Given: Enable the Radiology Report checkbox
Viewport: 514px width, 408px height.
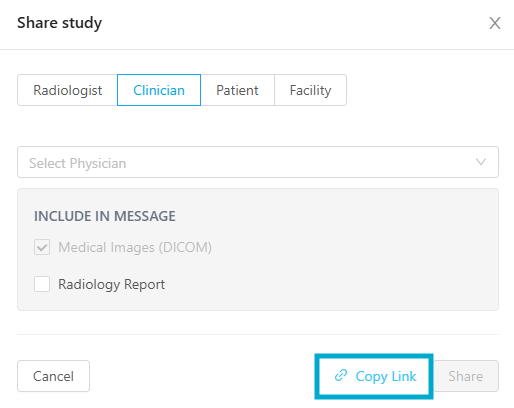Looking at the screenshot, I should 42,284.
